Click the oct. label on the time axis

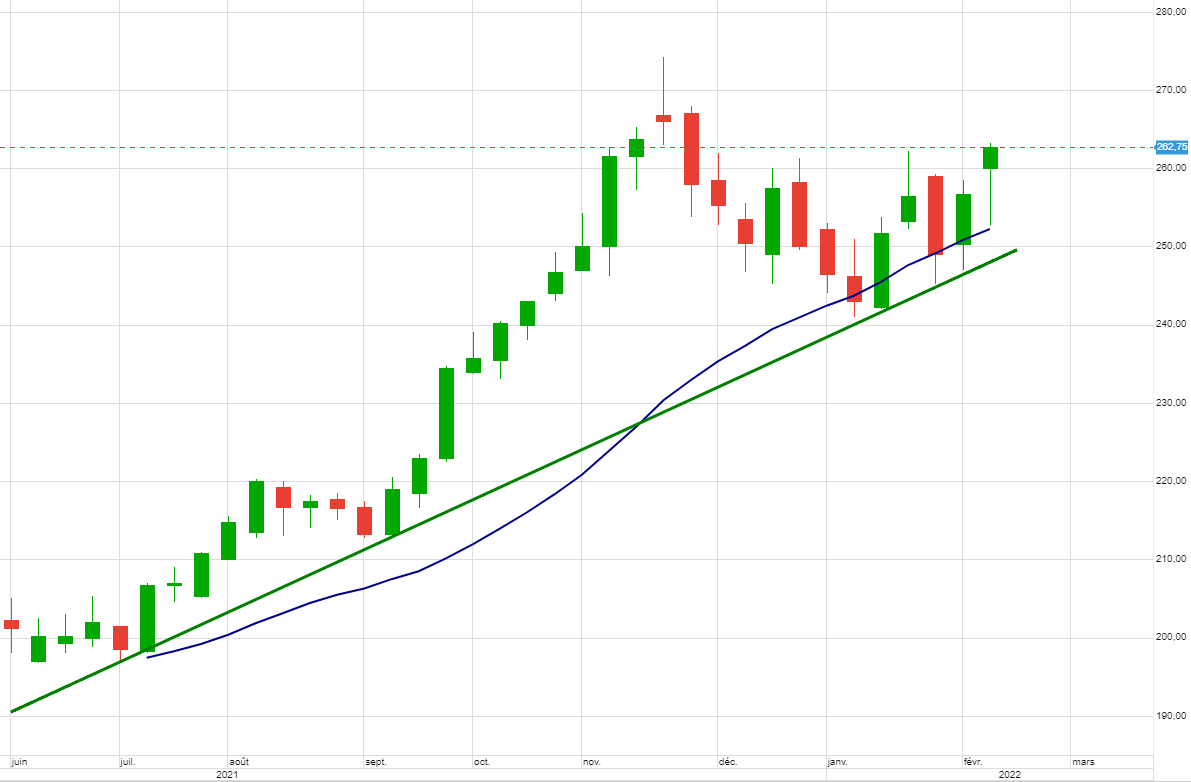pos(482,762)
